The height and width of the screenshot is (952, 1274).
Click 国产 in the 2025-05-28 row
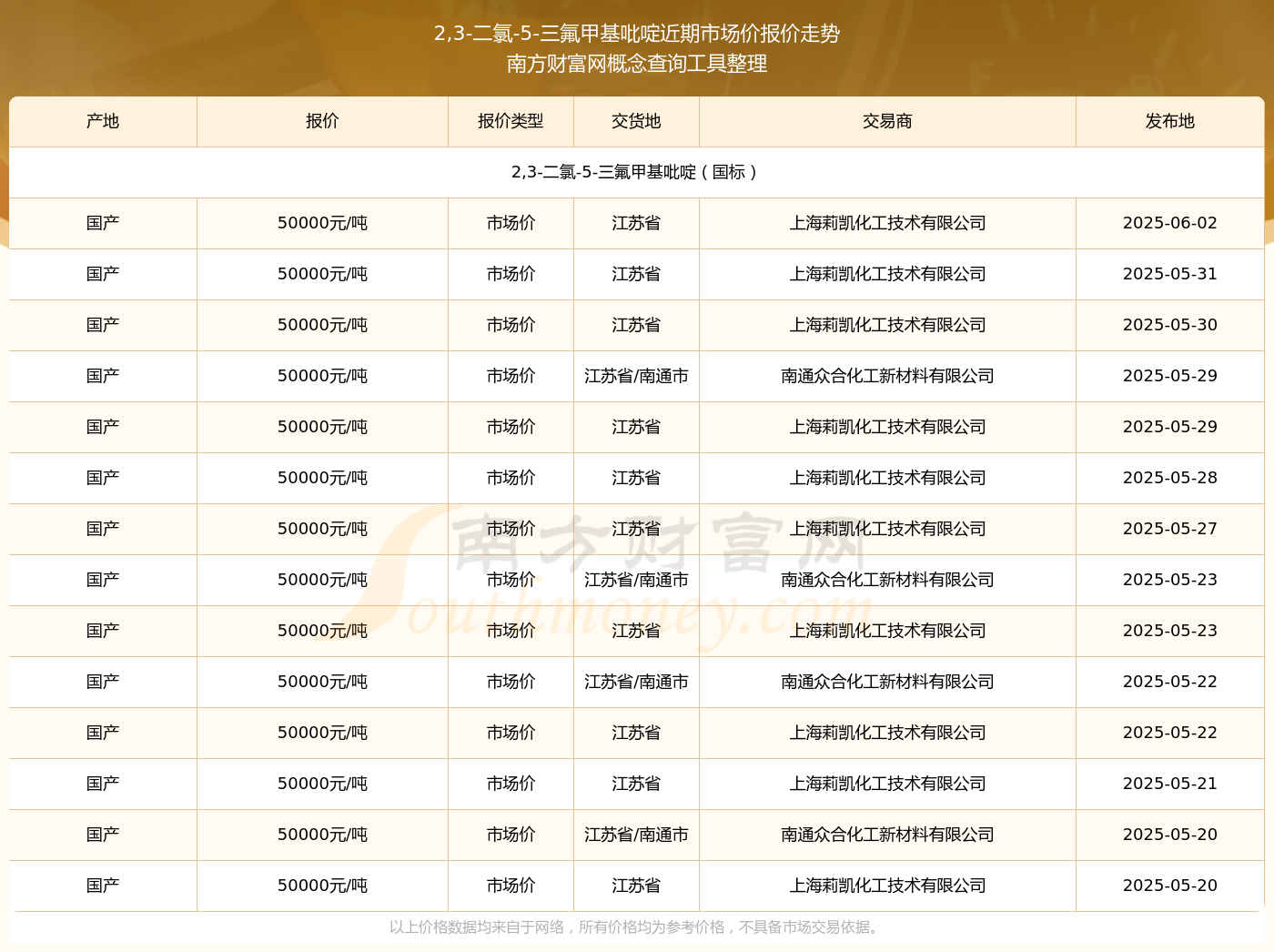(x=103, y=478)
